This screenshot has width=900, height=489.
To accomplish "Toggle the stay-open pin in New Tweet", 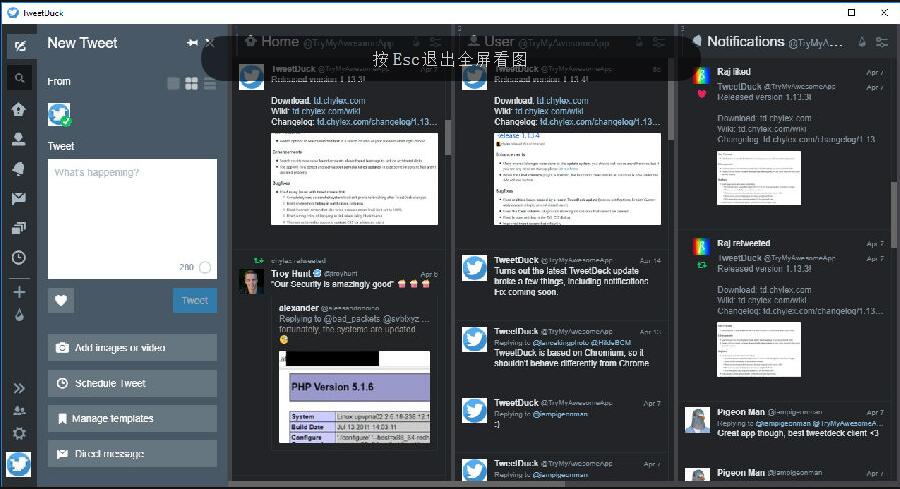I will pyautogui.click(x=193, y=43).
